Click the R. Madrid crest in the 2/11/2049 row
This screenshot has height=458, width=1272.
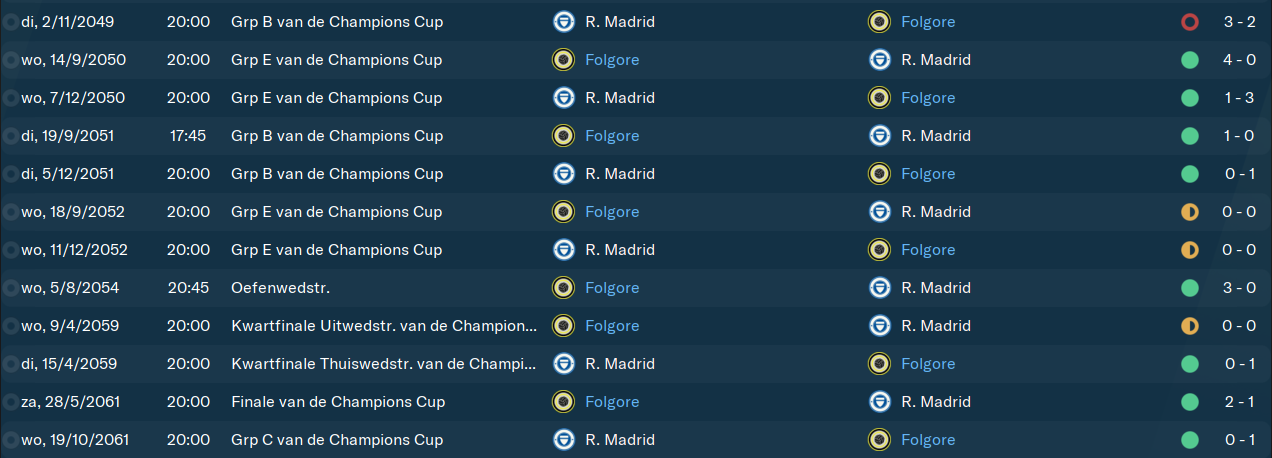pos(563,22)
